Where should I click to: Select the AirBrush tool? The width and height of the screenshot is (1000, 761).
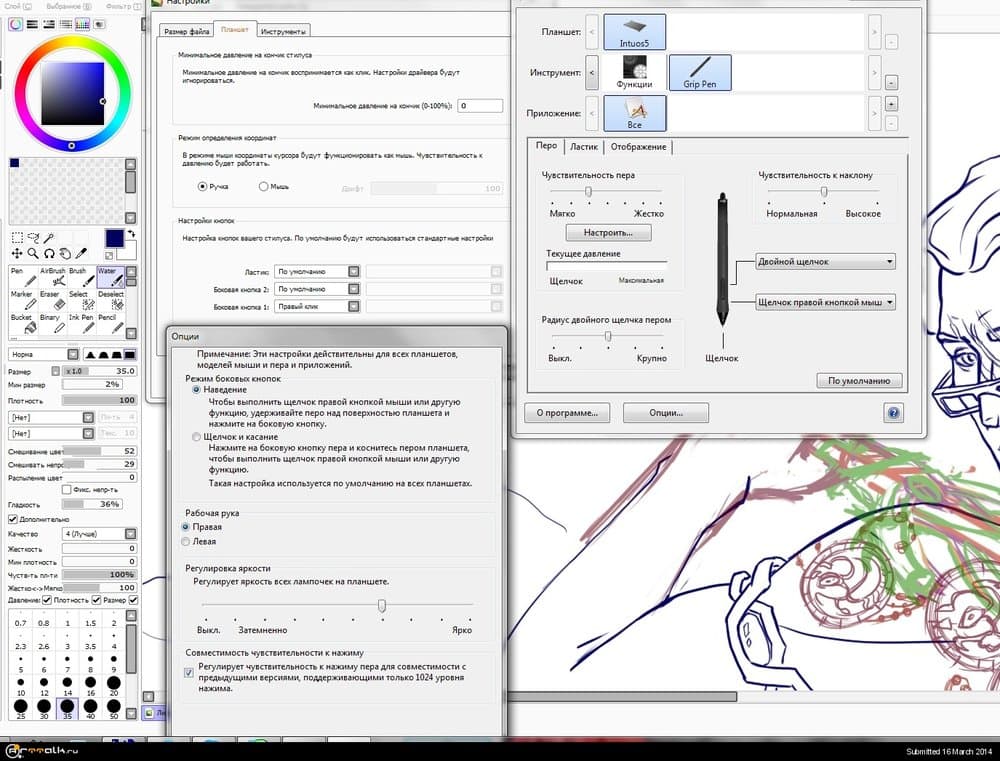coord(51,277)
